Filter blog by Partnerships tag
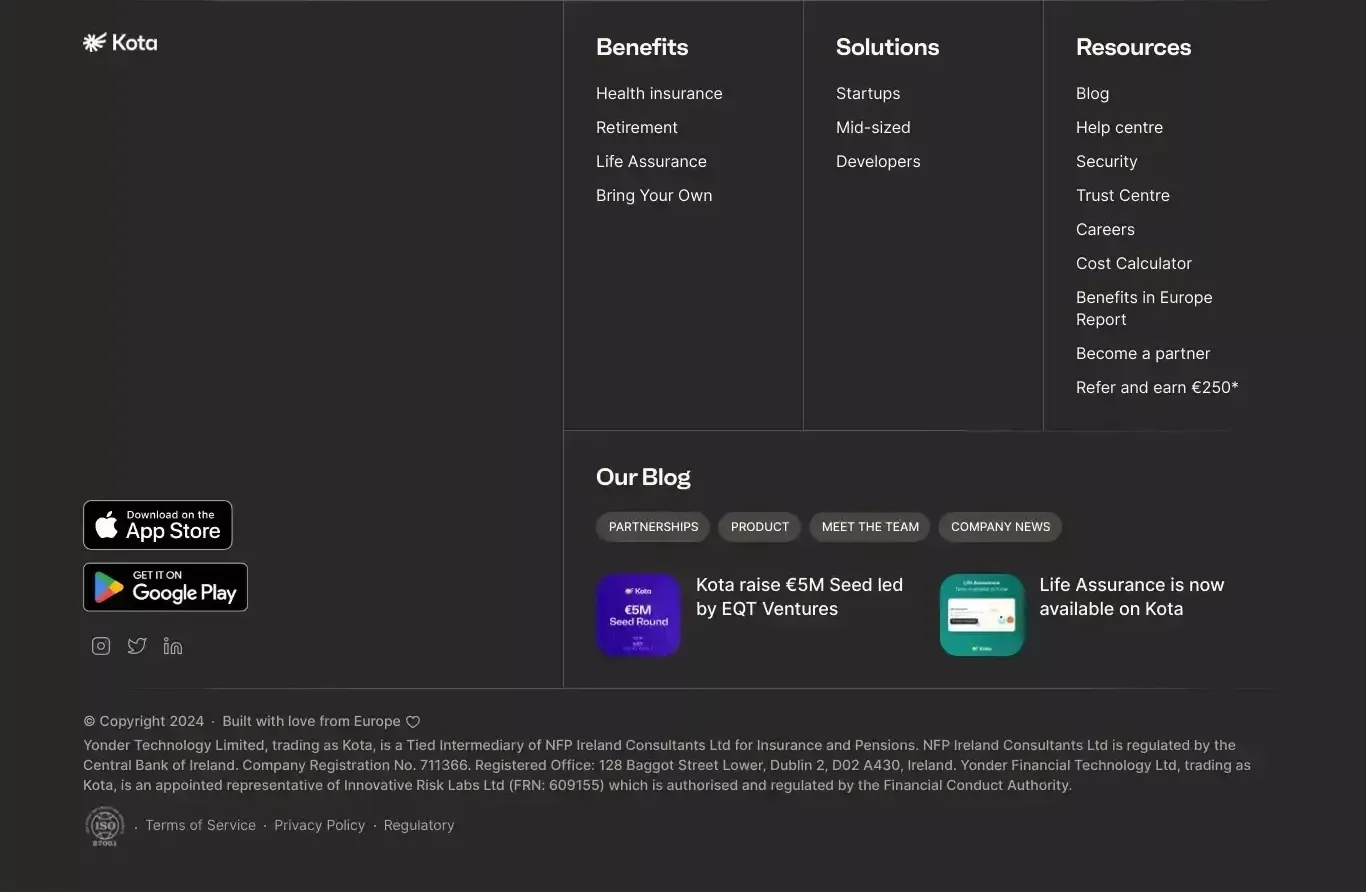 [x=653, y=527]
